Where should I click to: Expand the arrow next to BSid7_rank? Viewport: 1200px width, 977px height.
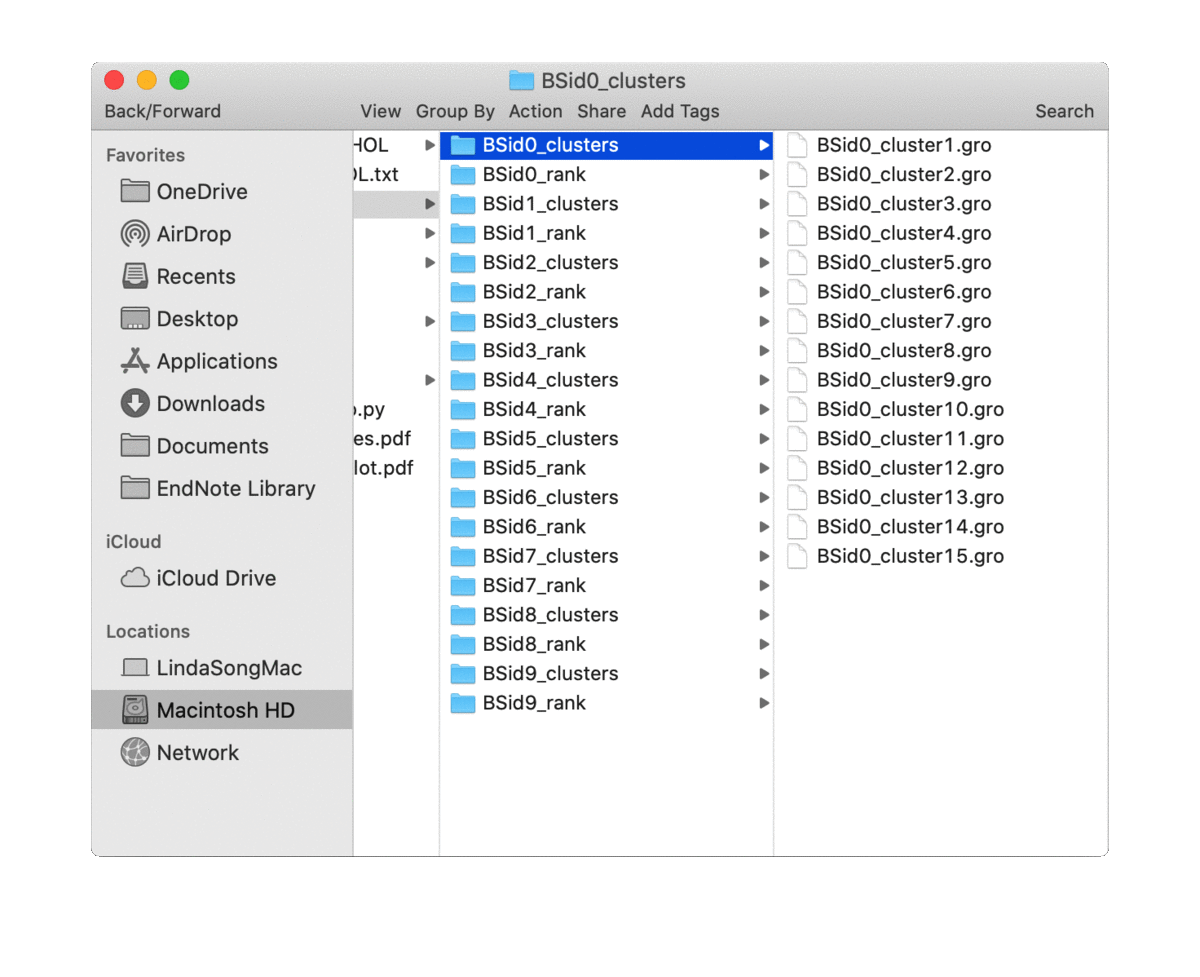click(764, 586)
